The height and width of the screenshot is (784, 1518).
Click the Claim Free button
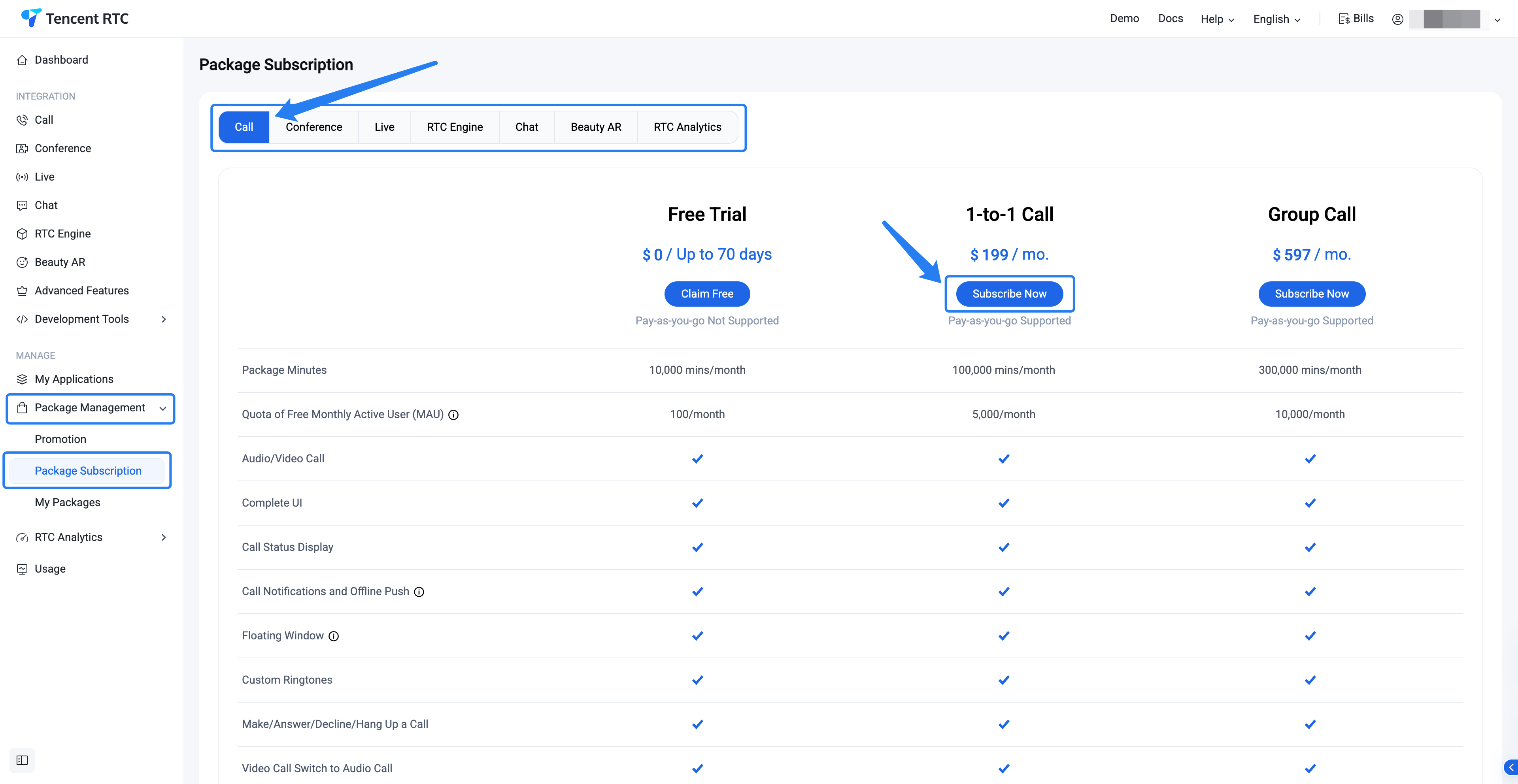(x=706, y=294)
